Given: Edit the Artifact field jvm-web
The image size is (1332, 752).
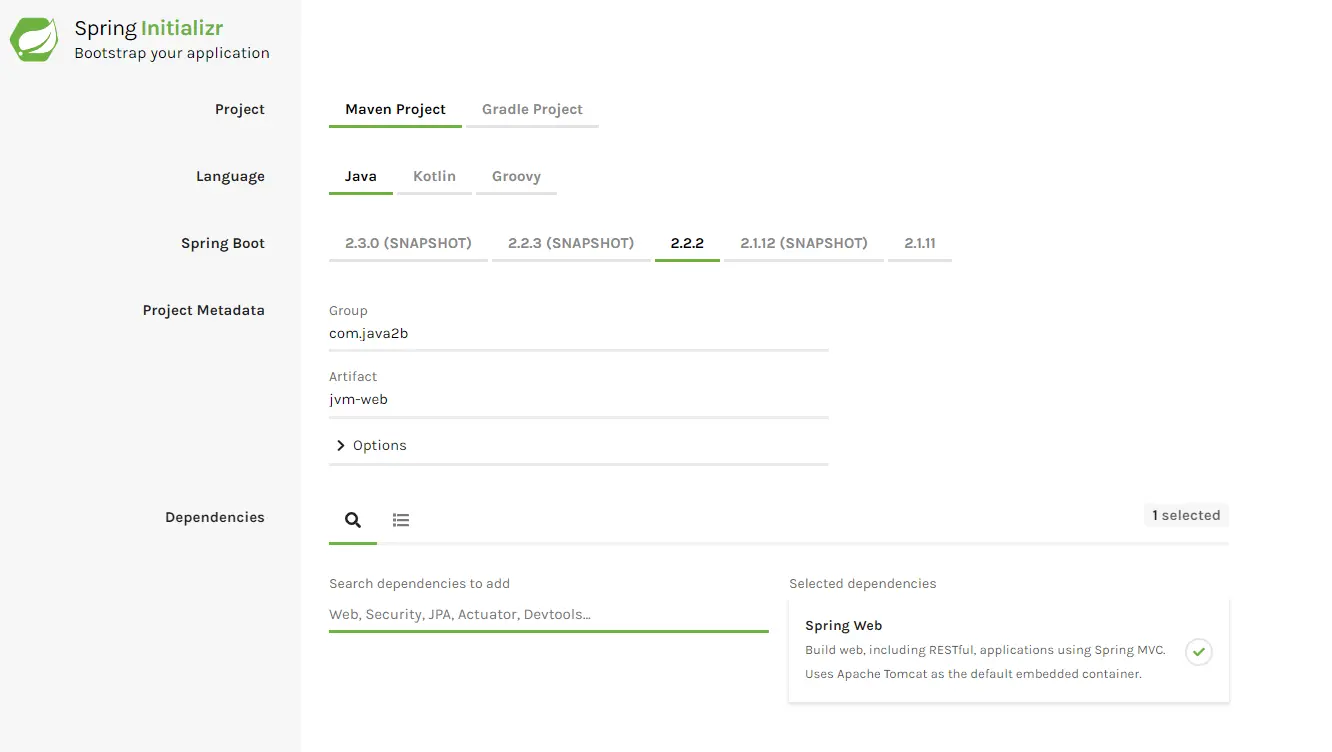Looking at the screenshot, I should (579, 400).
